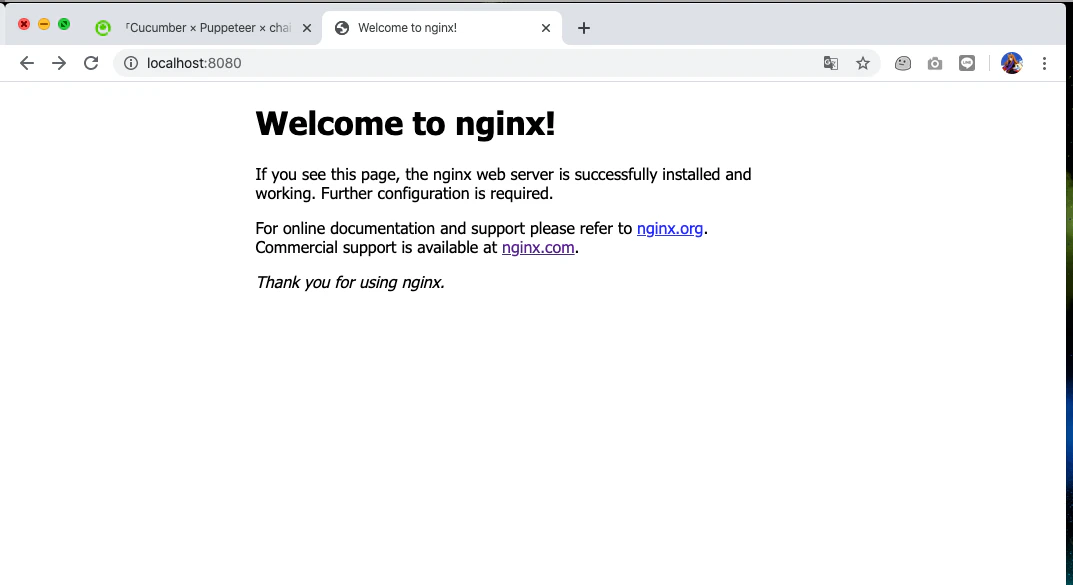Close the Chrome window with the red button

coord(24,25)
